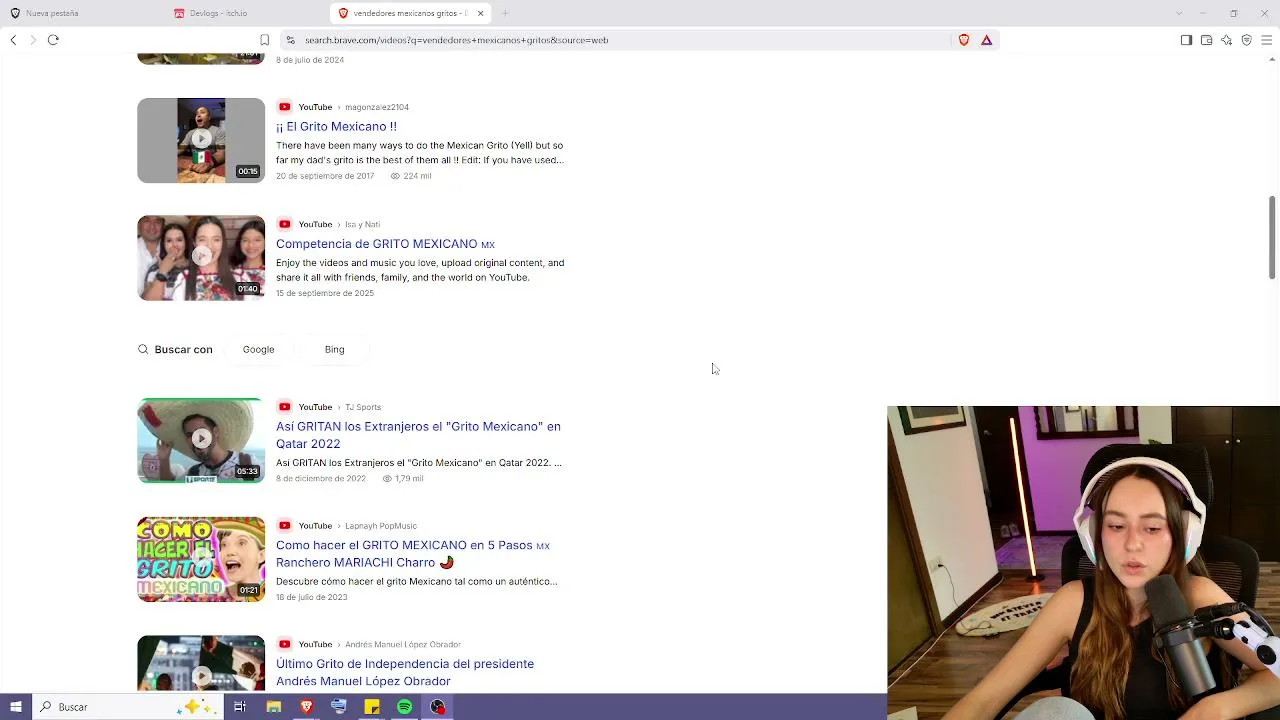Click the Buscar con magnifier icon
The image size is (1280, 720).
point(143,350)
